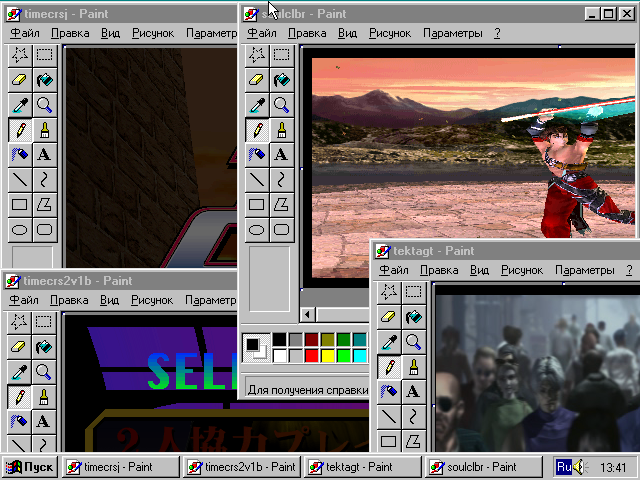Choose the Ellipse tool in timecrsj window

point(20,230)
